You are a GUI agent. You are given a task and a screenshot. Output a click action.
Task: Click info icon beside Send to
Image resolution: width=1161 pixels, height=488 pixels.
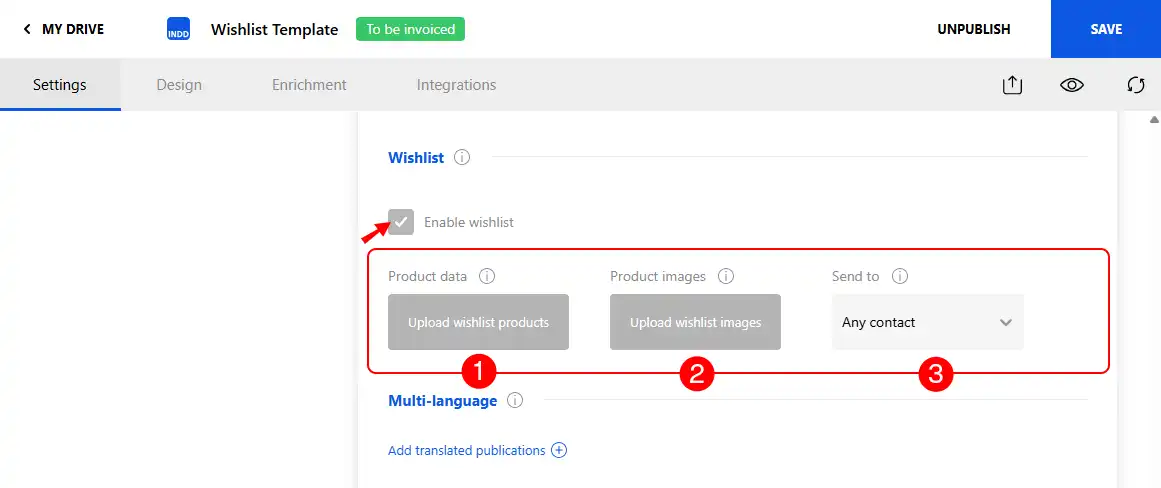click(900, 276)
